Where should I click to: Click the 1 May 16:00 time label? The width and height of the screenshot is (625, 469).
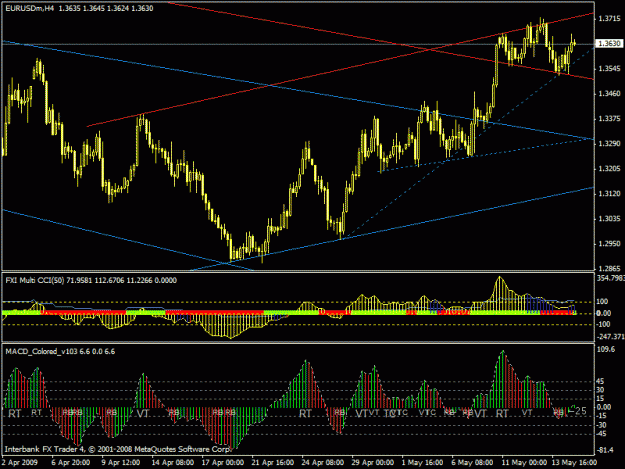(x=422, y=463)
